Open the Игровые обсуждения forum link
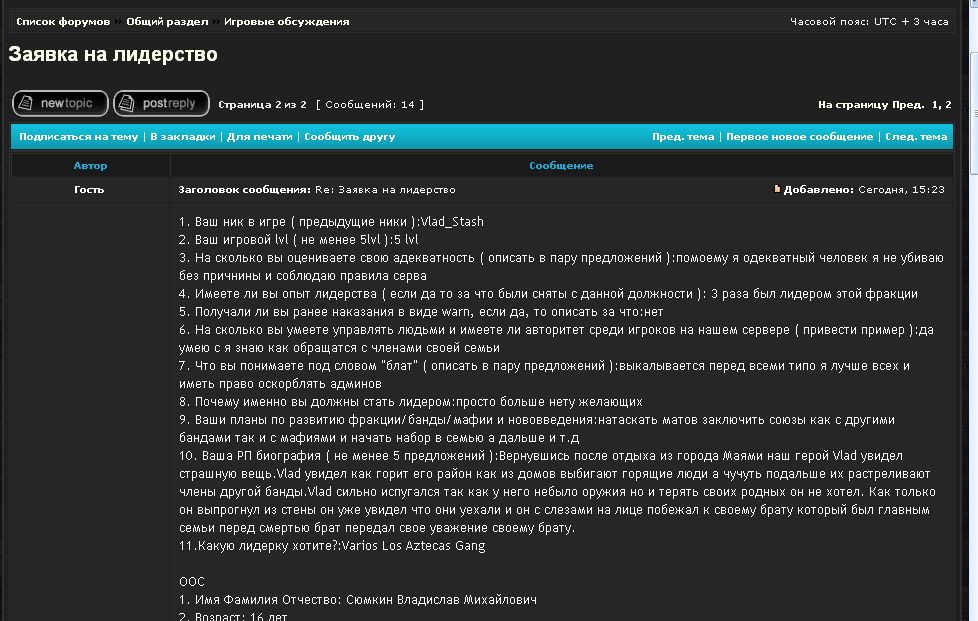This screenshot has width=978, height=621. tap(287, 21)
